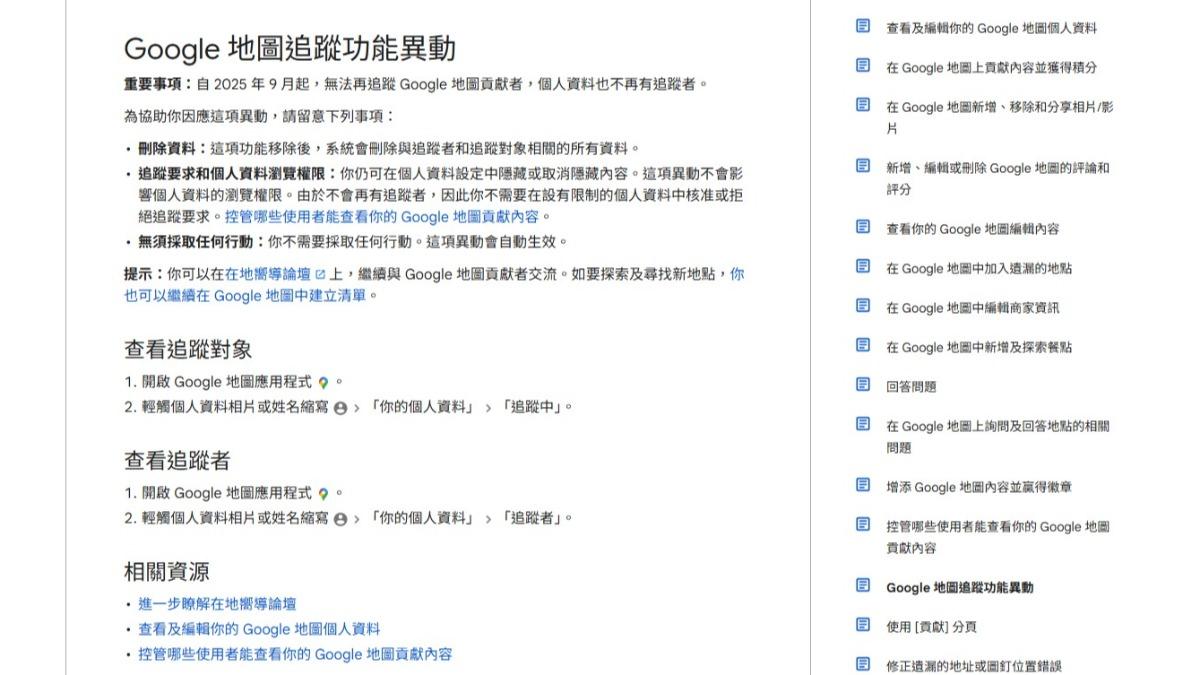The height and width of the screenshot is (675, 1200).
Task: Click article icon beside 在 Google 地圖中編輯商家資訊
Action: [x=863, y=306]
